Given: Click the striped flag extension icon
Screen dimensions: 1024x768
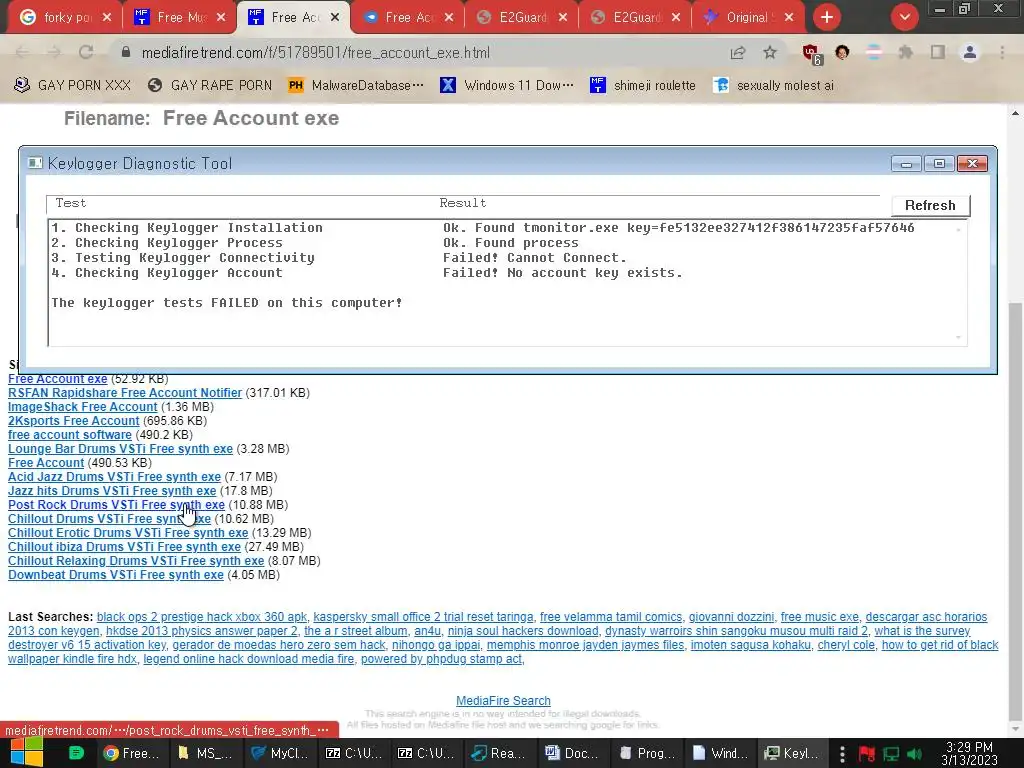Looking at the screenshot, I should (x=874, y=52).
